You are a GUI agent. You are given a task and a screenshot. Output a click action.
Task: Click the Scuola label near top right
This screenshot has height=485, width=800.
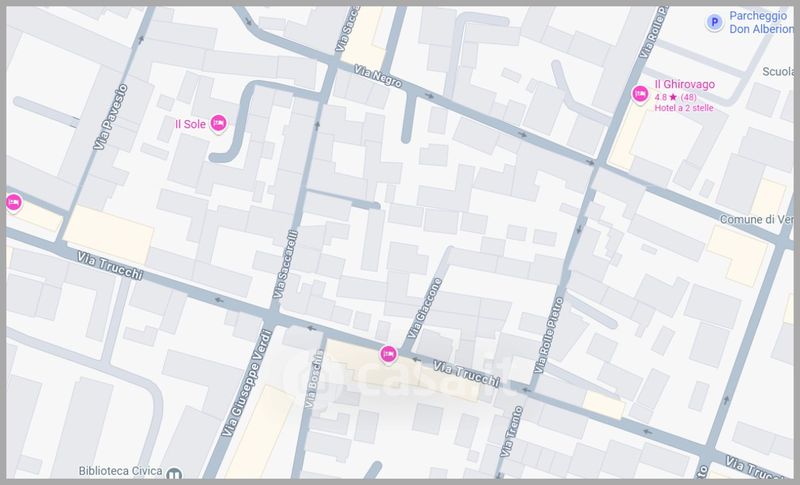click(x=776, y=72)
